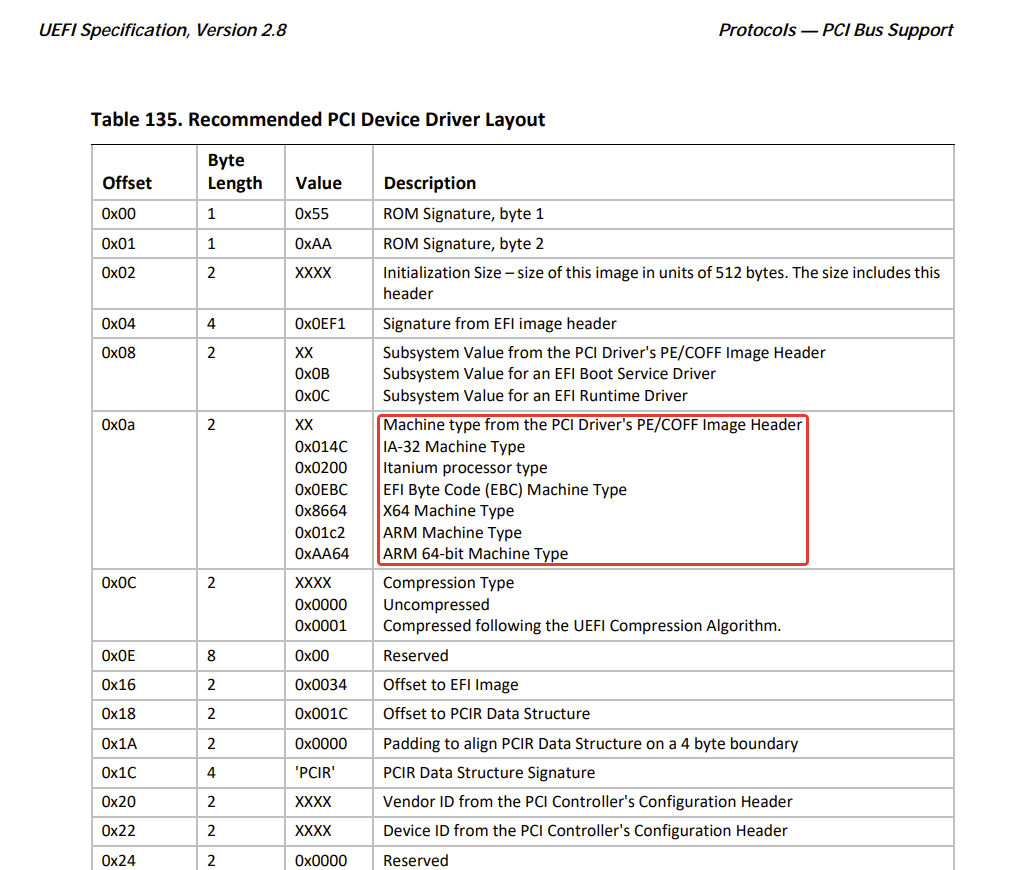Select offset cell '0x0a'

(x=118, y=425)
